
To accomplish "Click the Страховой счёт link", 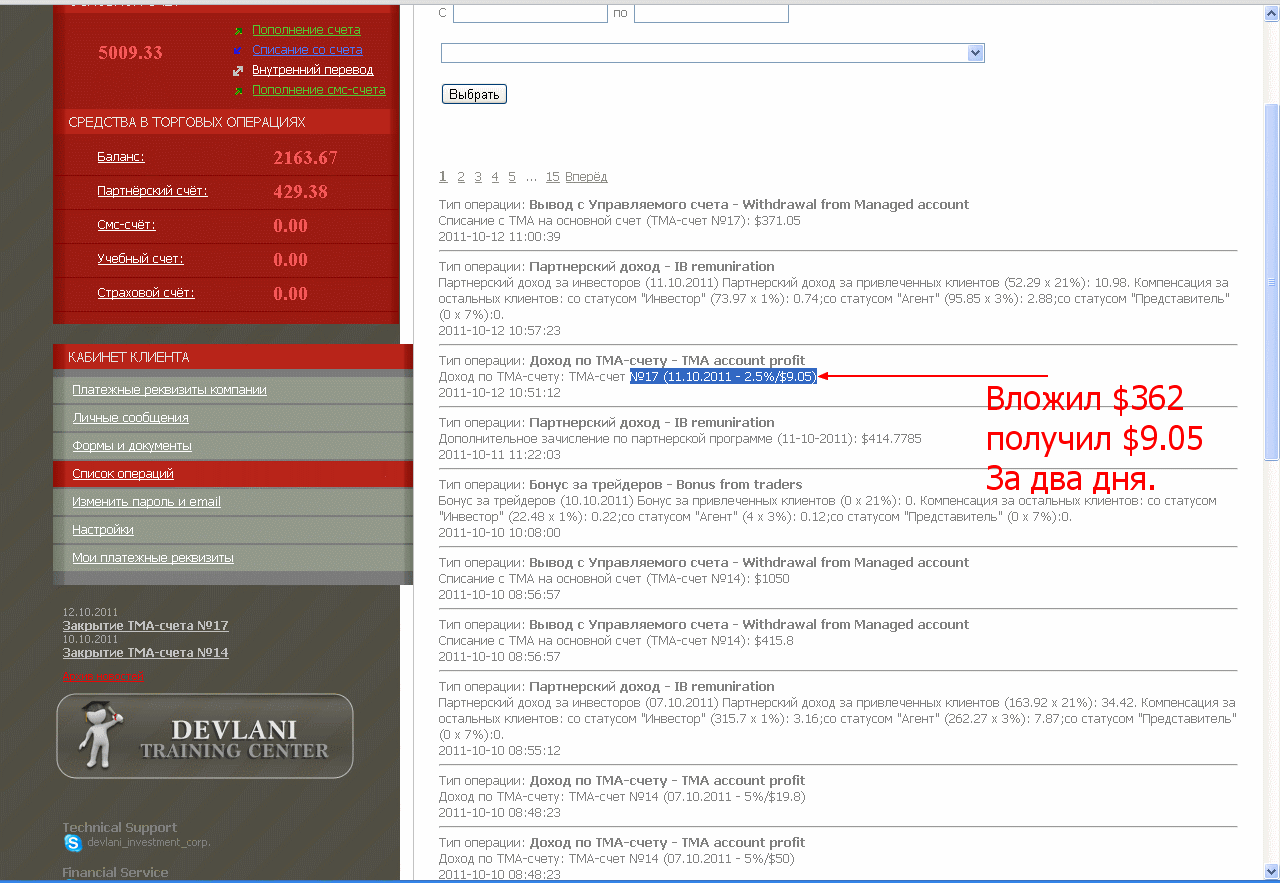I will pyautogui.click(x=146, y=293).
